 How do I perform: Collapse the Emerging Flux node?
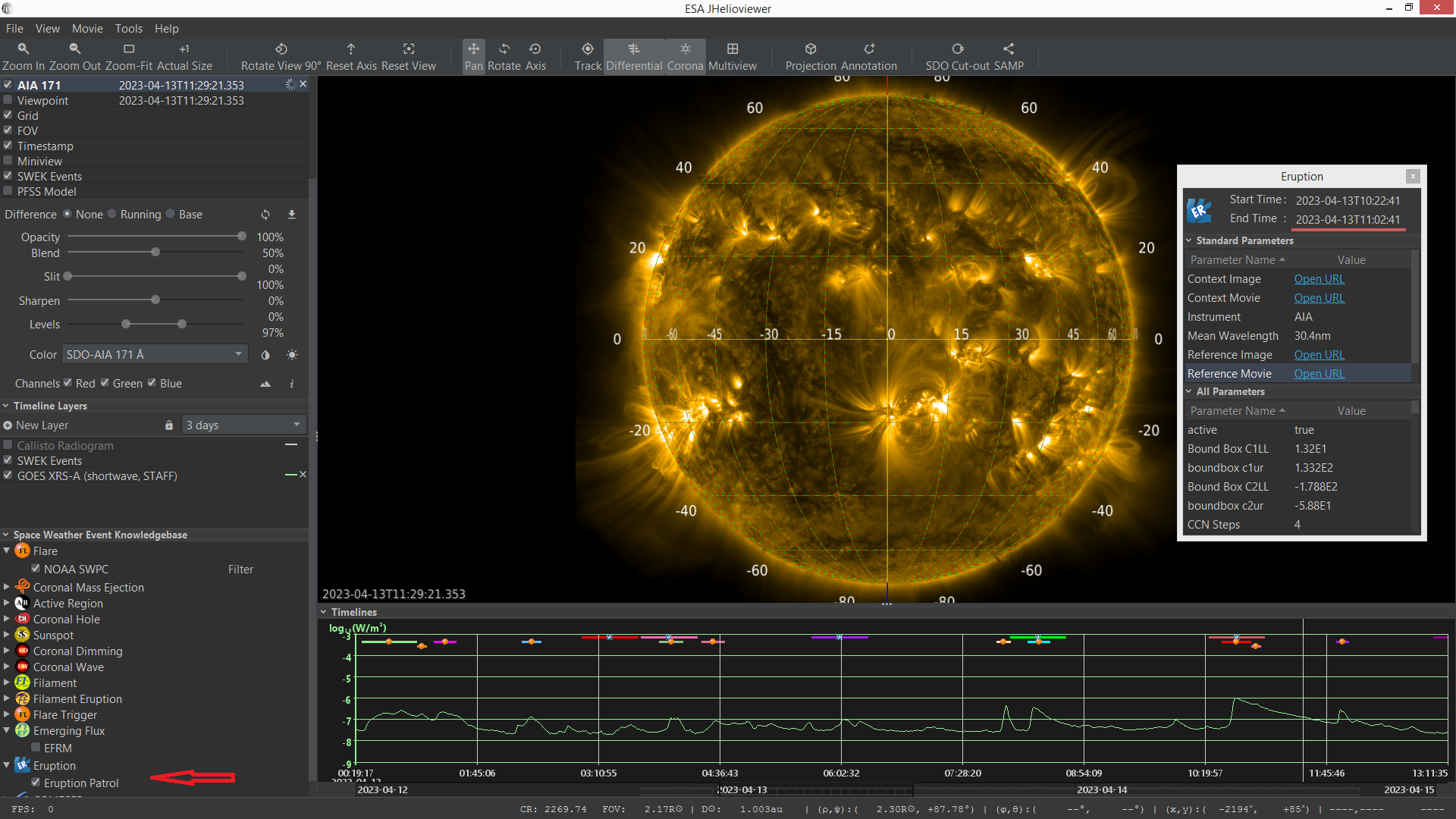[x=7, y=730]
